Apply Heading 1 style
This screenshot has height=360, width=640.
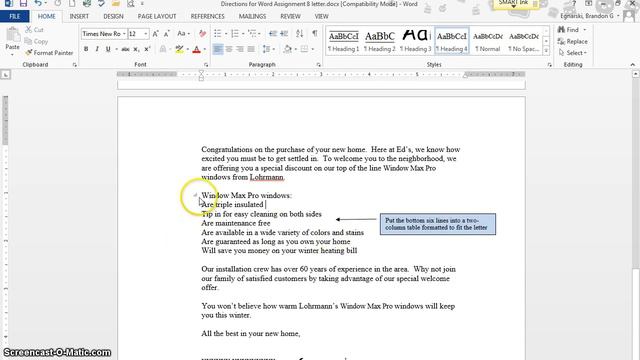343,41
